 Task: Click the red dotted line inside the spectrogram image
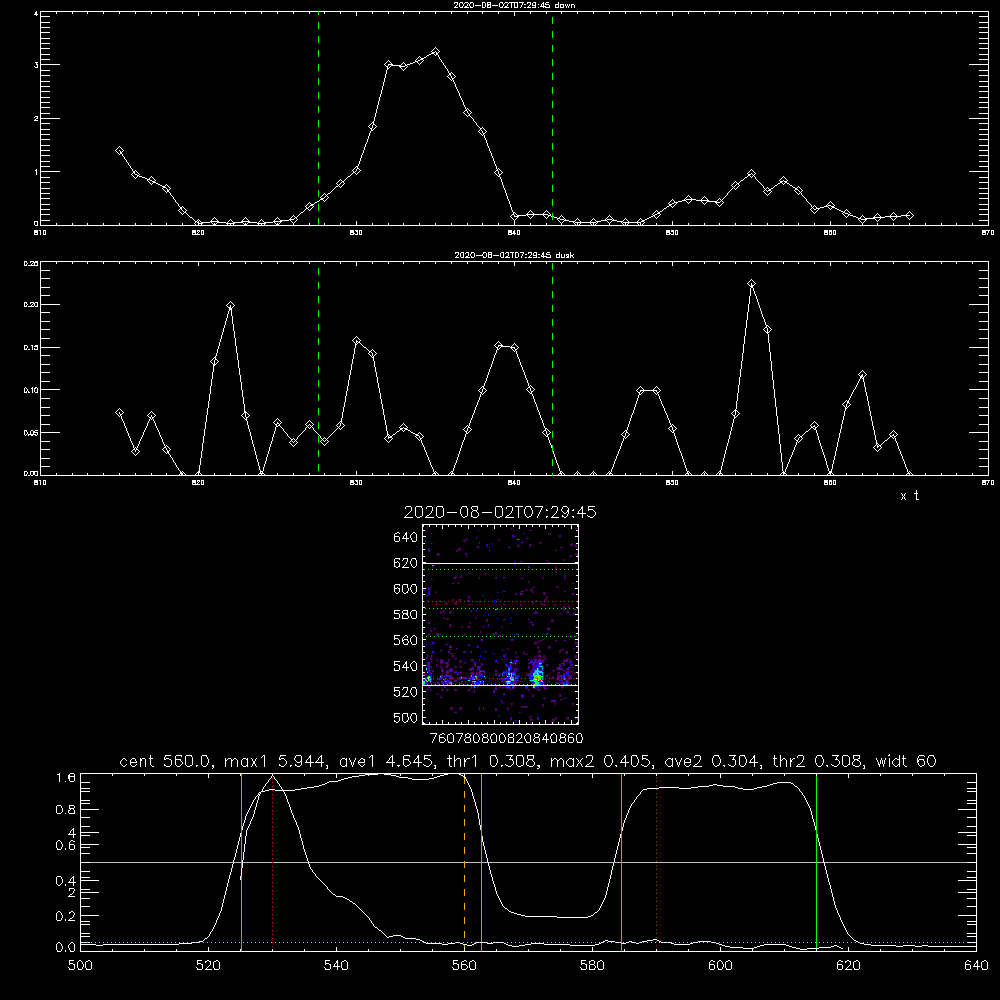pos(501,601)
